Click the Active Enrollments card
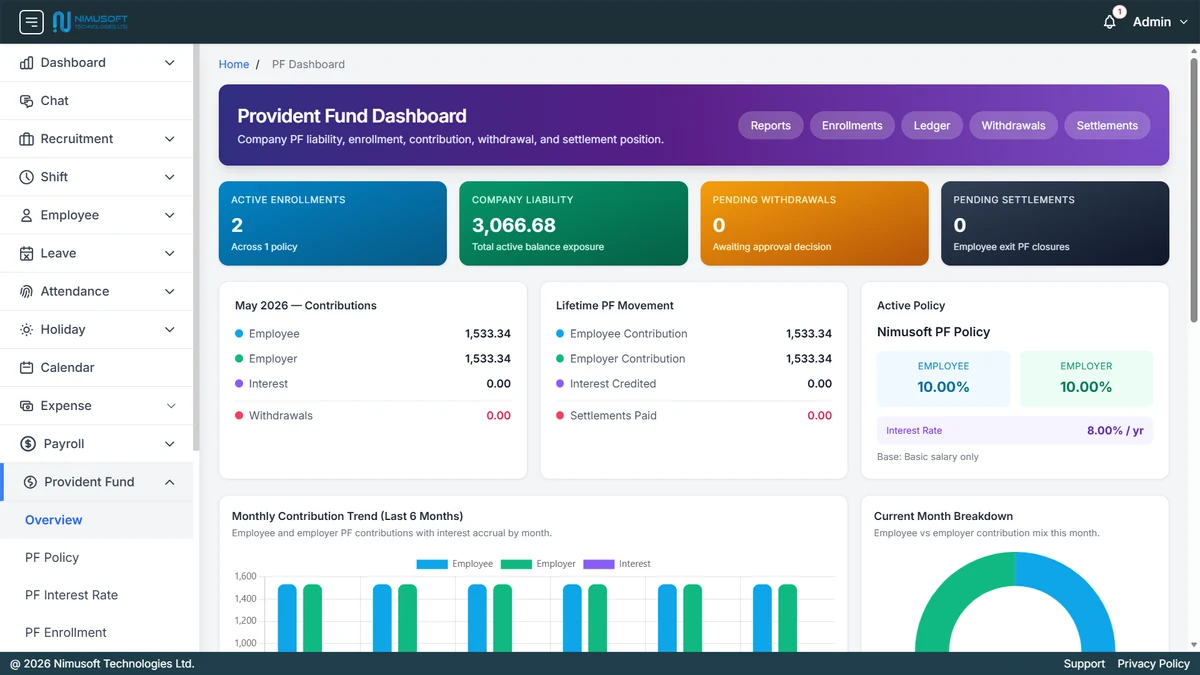This screenshot has height=675, width=1200. click(x=333, y=223)
